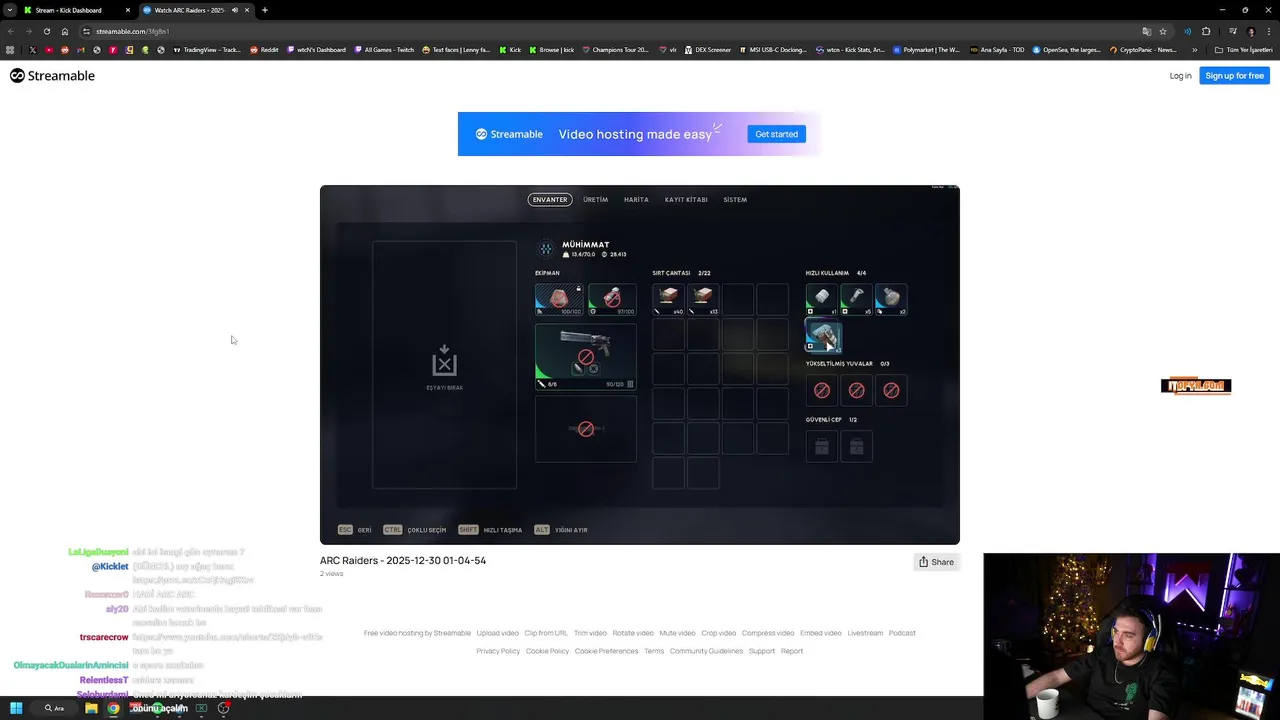Mute the audio on the ARC Raiders tab
1280x720 pixels.
point(235,10)
